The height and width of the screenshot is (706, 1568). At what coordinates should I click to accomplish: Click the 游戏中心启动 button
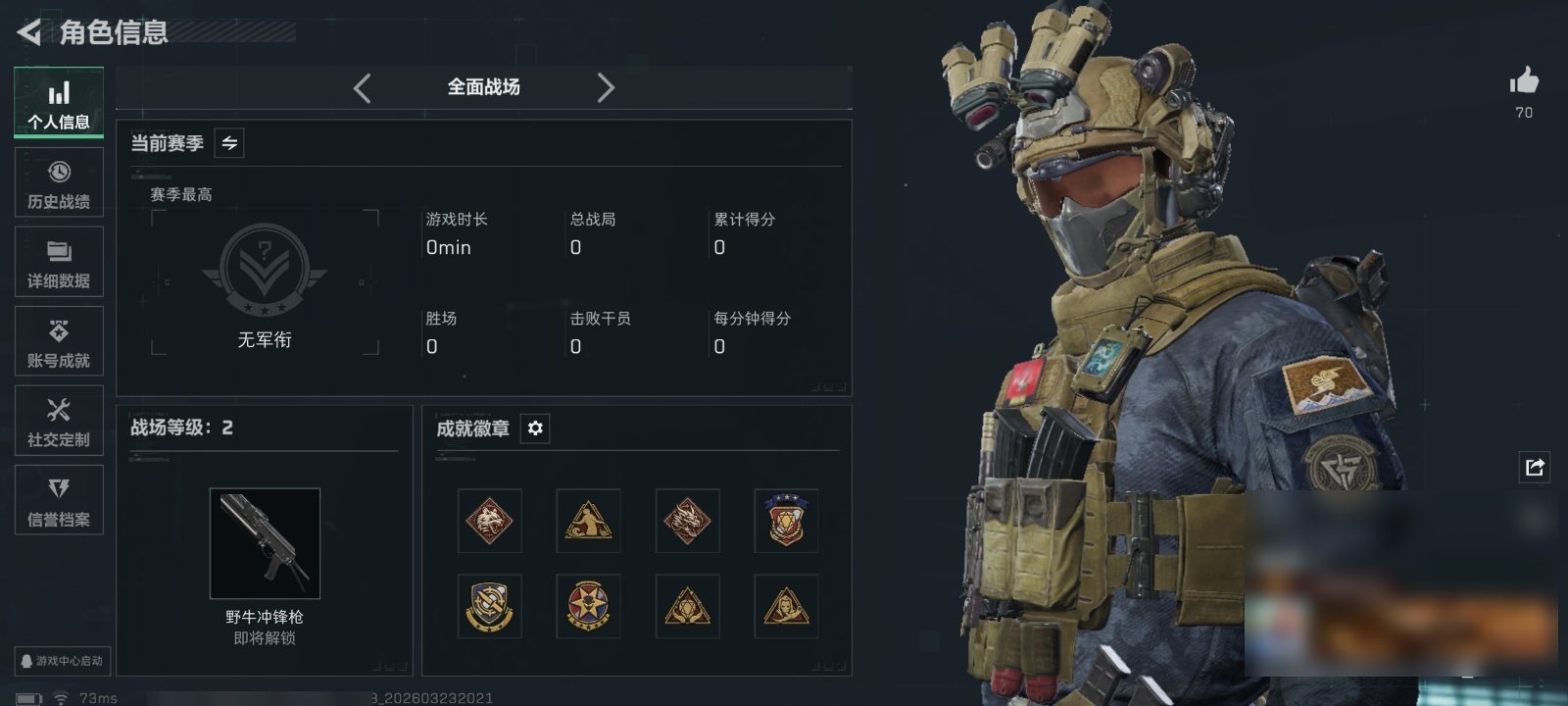click(x=62, y=661)
